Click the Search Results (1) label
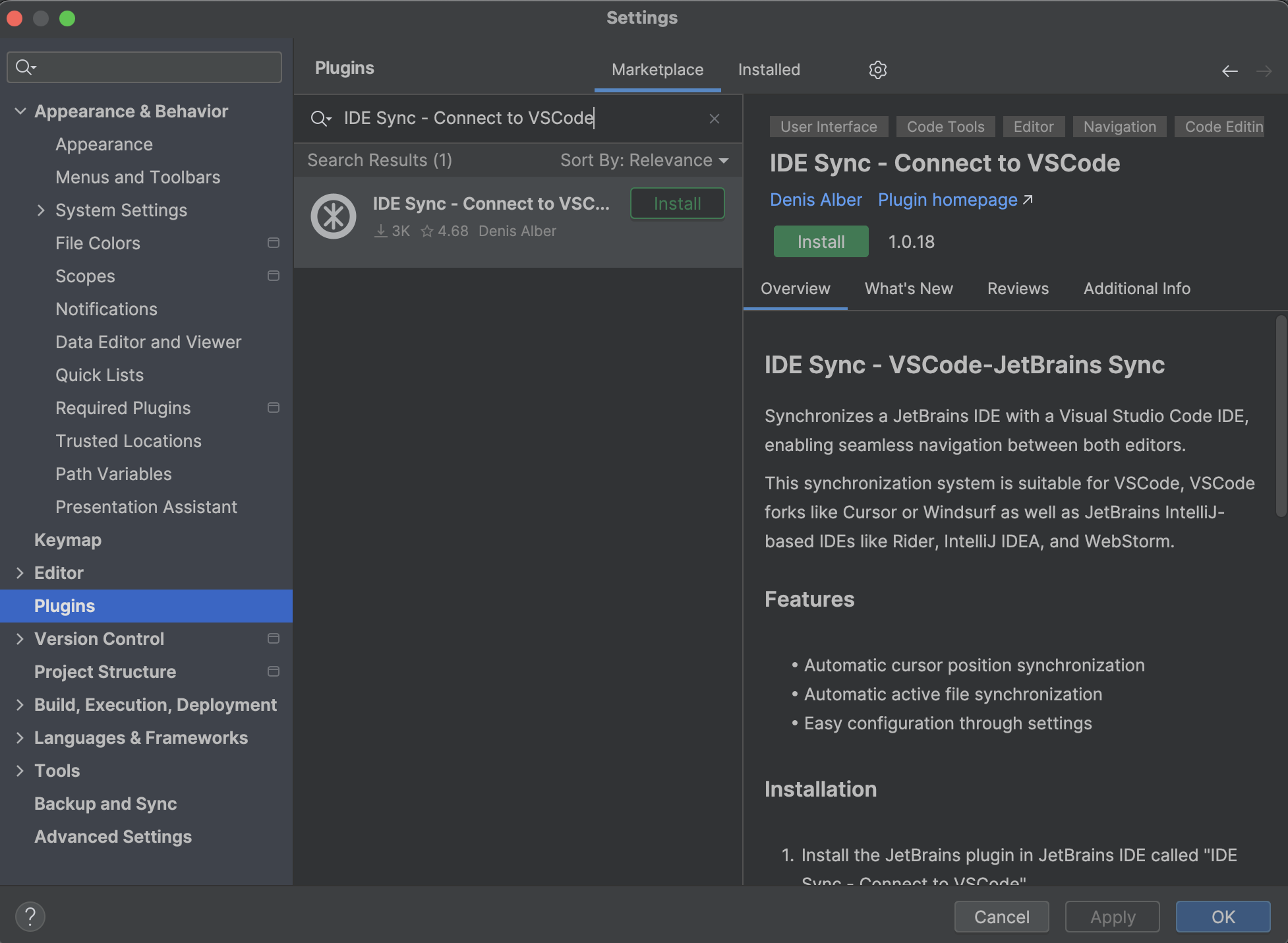This screenshot has width=1288, height=943. [x=380, y=160]
